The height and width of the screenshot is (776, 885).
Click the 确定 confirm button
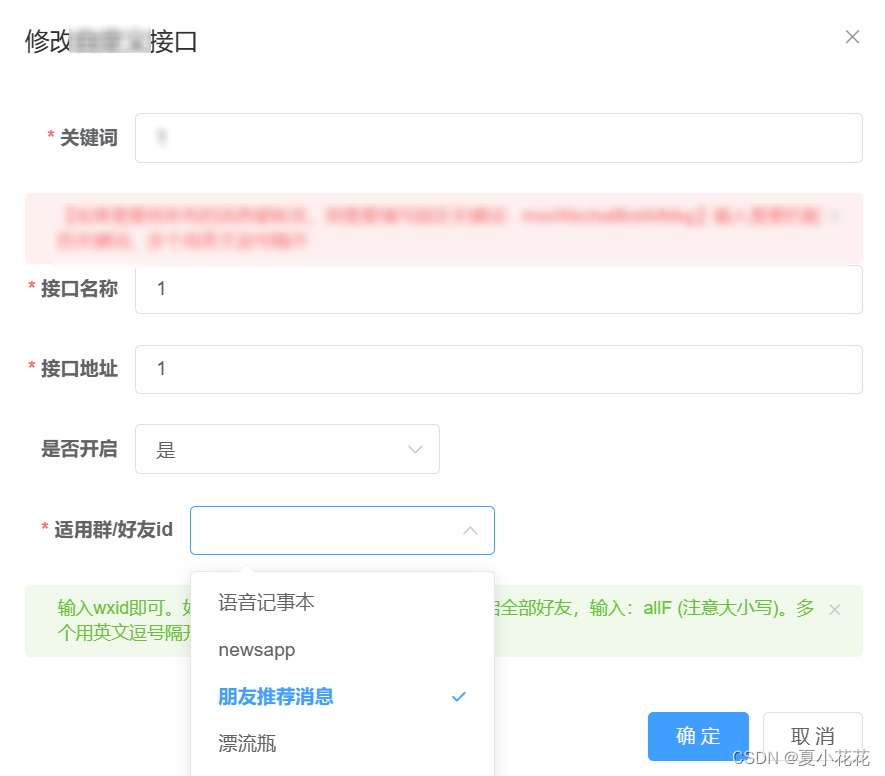[x=698, y=736]
